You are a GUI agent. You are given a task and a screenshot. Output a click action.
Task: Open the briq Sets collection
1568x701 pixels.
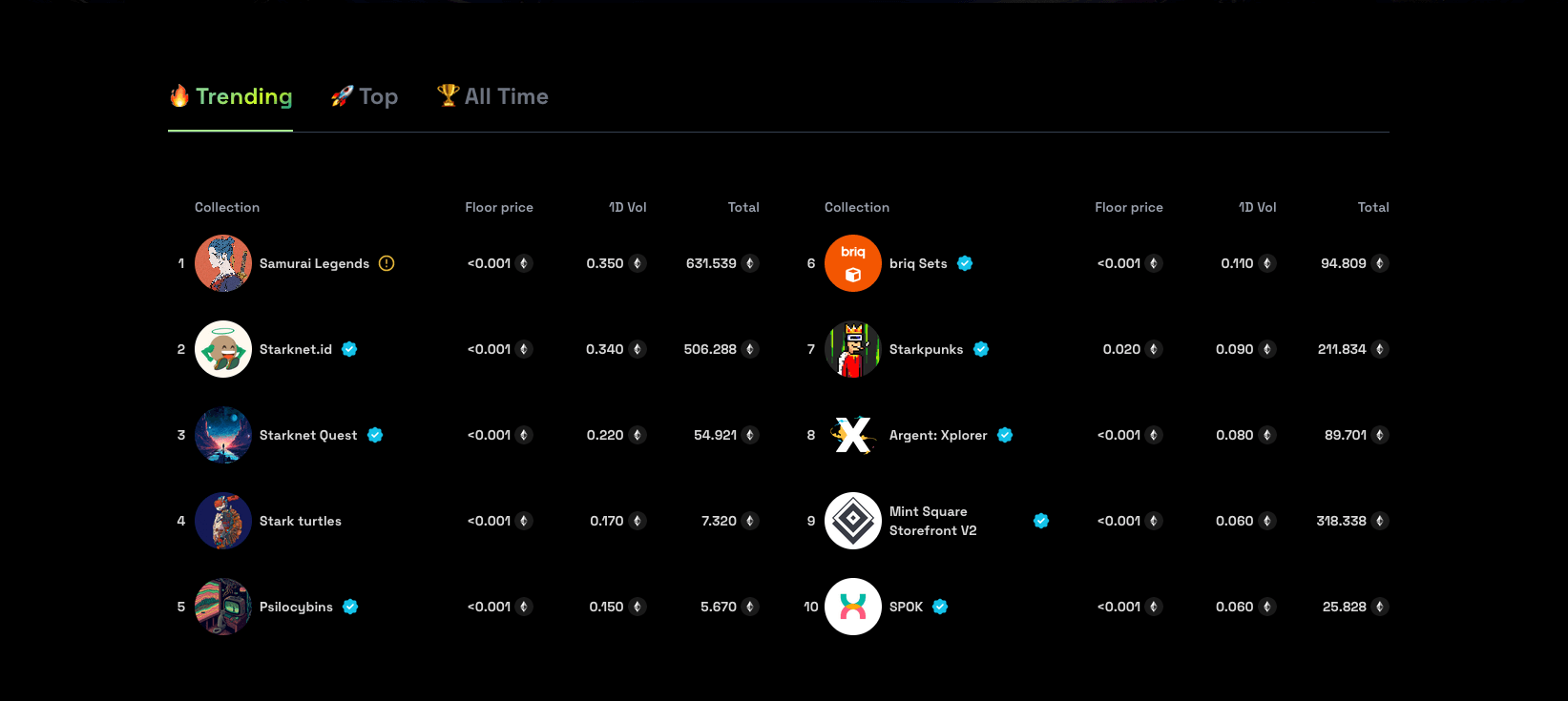[x=918, y=263]
